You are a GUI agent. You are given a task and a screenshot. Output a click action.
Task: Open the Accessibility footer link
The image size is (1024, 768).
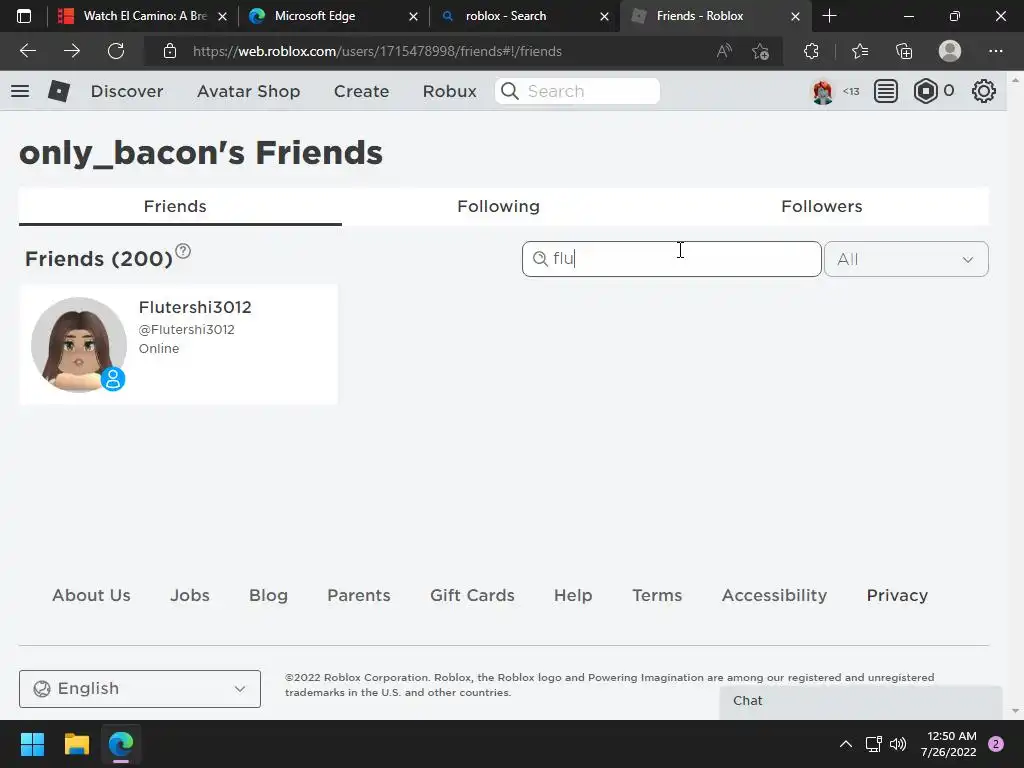click(774, 595)
